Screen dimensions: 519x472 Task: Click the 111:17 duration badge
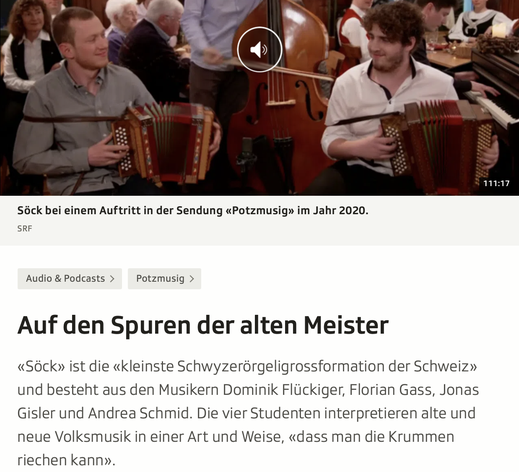(x=496, y=183)
